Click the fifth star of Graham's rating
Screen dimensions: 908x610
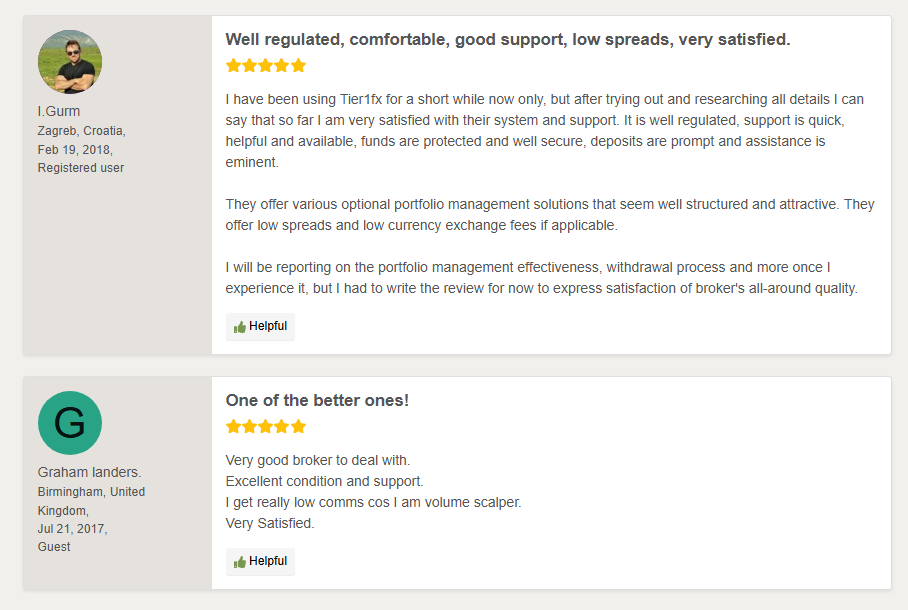298,427
